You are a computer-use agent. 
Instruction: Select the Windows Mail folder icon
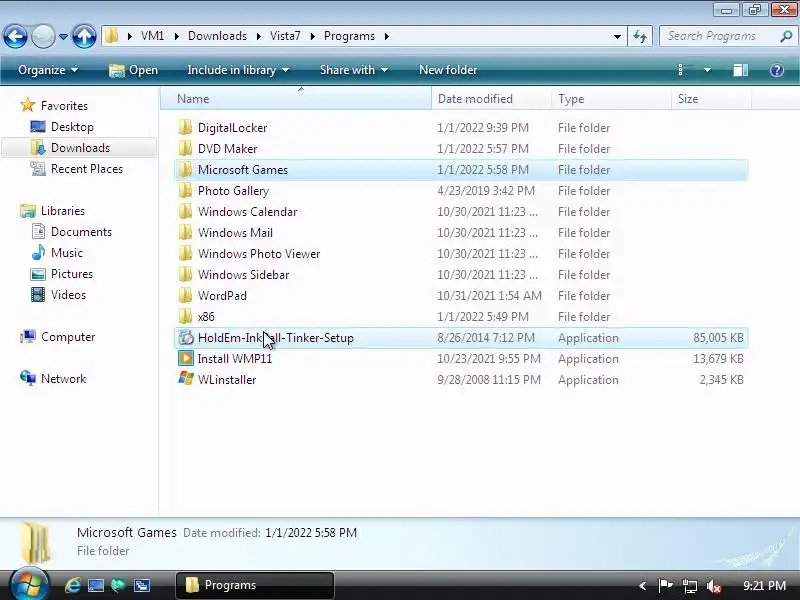click(186, 232)
